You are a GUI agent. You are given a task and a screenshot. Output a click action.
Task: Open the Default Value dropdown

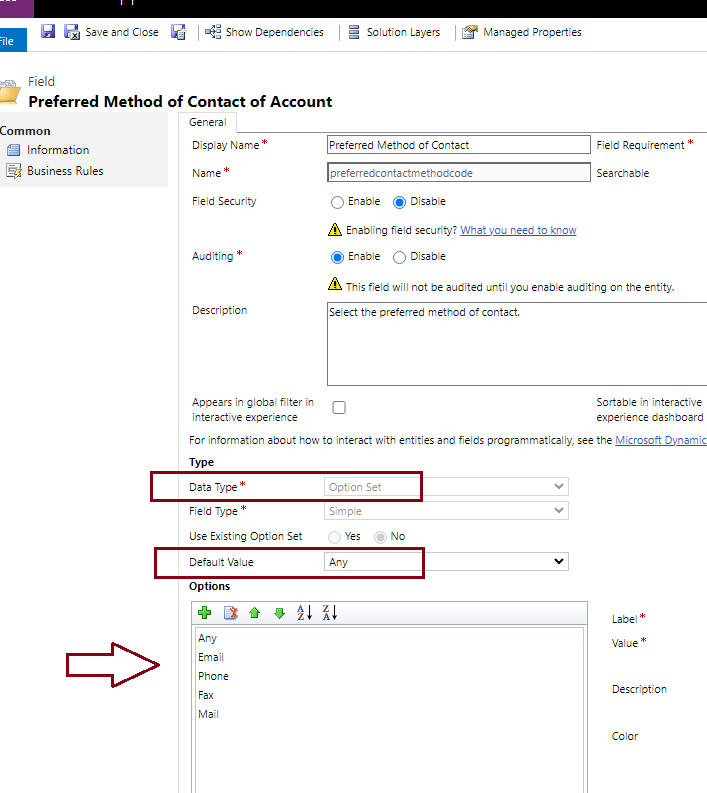(446, 561)
